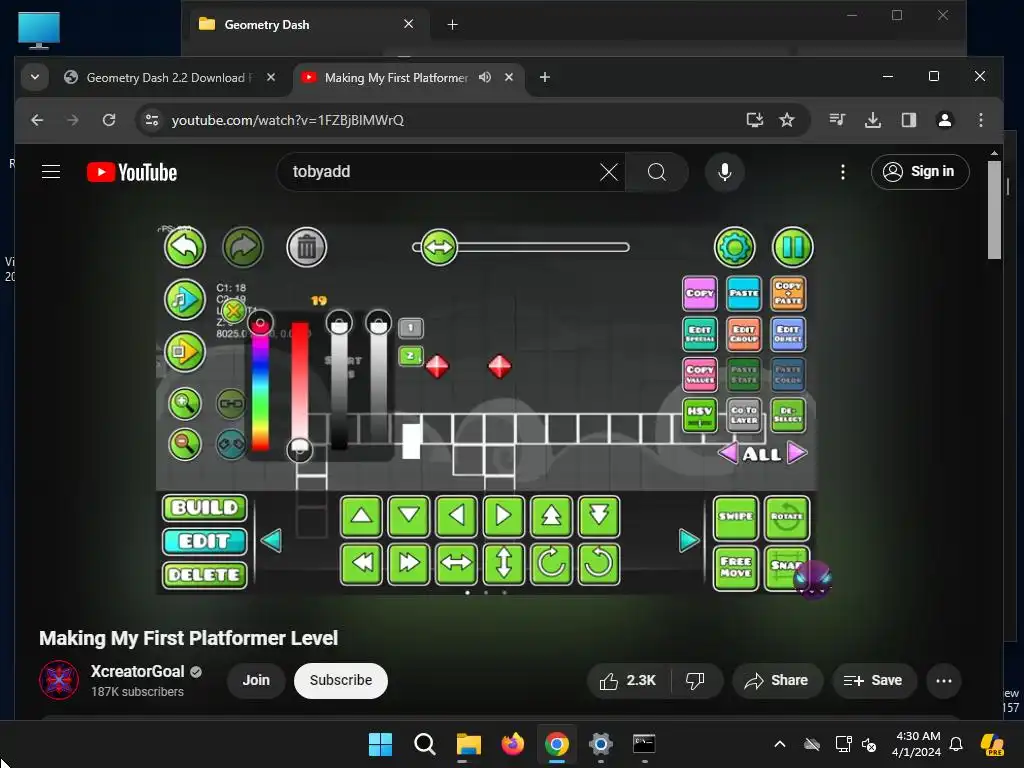Toggle the Swipe mode button
Image resolution: width=1024 pixels, height=768 pixels.
point(735,517)
